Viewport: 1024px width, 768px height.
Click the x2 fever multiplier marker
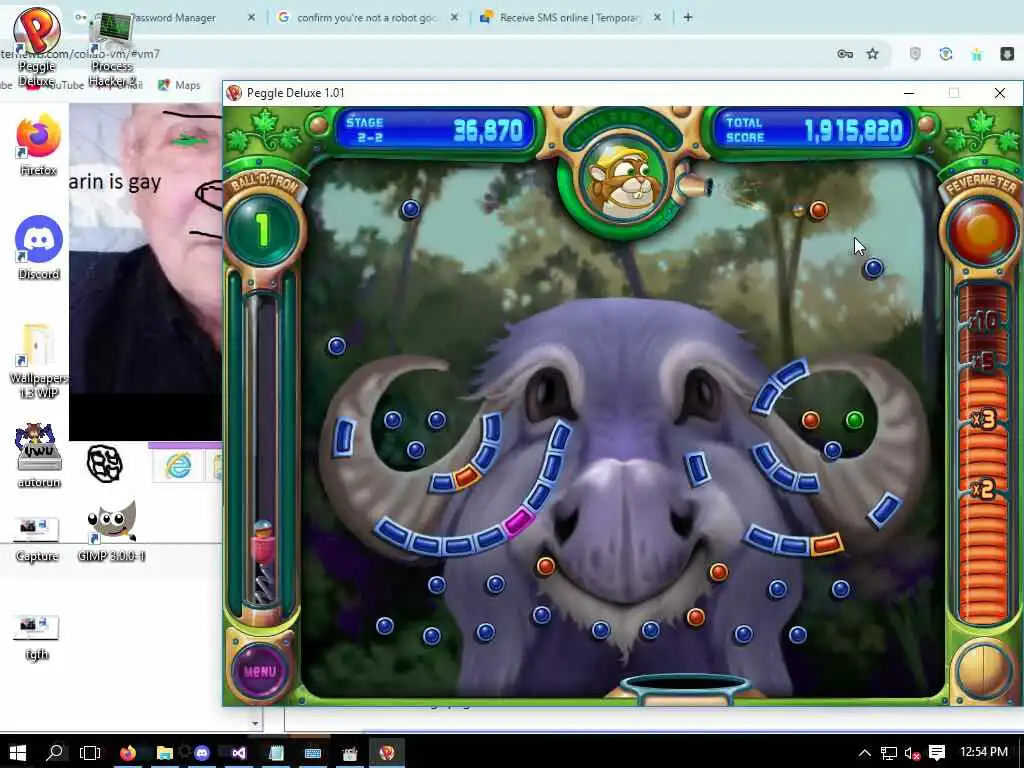pyautogui.click(x=983, y=488)
